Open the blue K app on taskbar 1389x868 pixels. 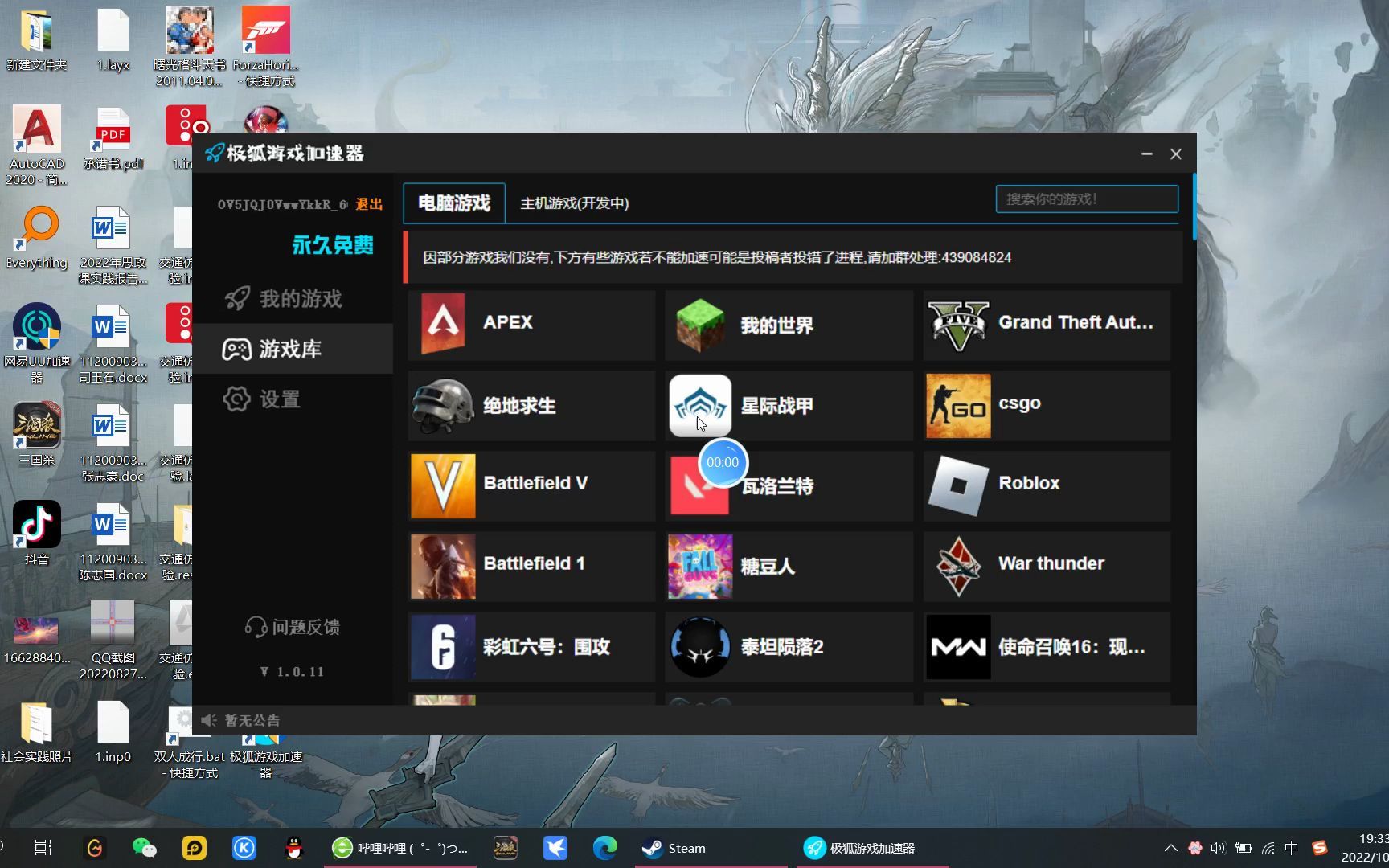tap(244, 848)
